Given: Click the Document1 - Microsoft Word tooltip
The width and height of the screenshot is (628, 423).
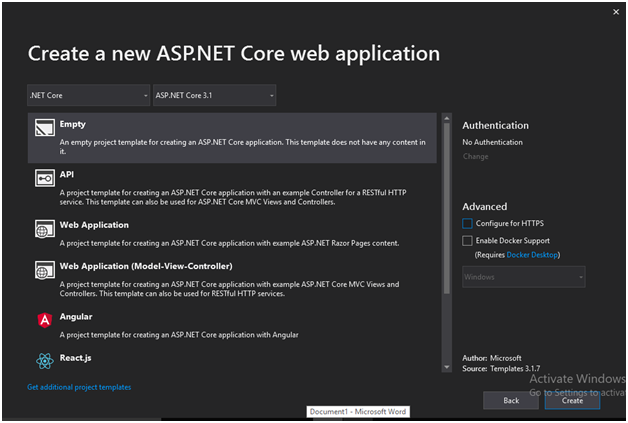Looking at the screenshot, I should (x=358, y=411).
